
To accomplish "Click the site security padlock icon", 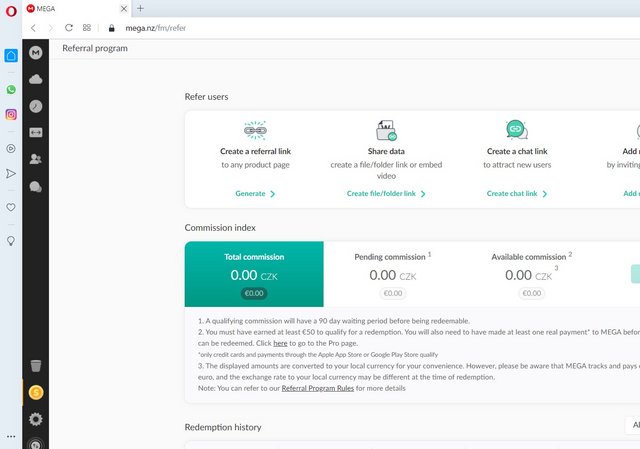I will tap(111, 28).
